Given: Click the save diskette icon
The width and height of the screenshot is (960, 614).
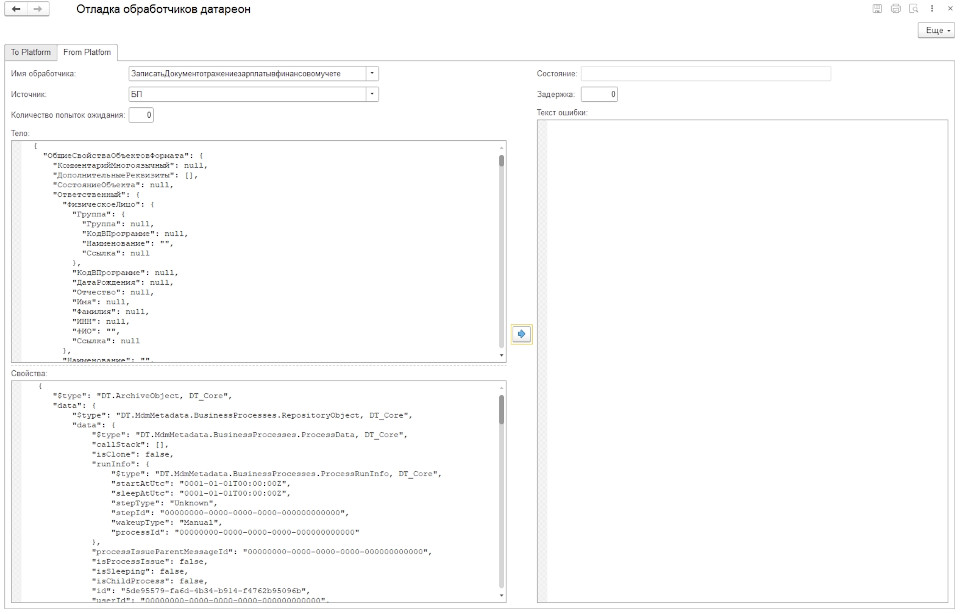Looking at the screenshot, I should point(877,9).
